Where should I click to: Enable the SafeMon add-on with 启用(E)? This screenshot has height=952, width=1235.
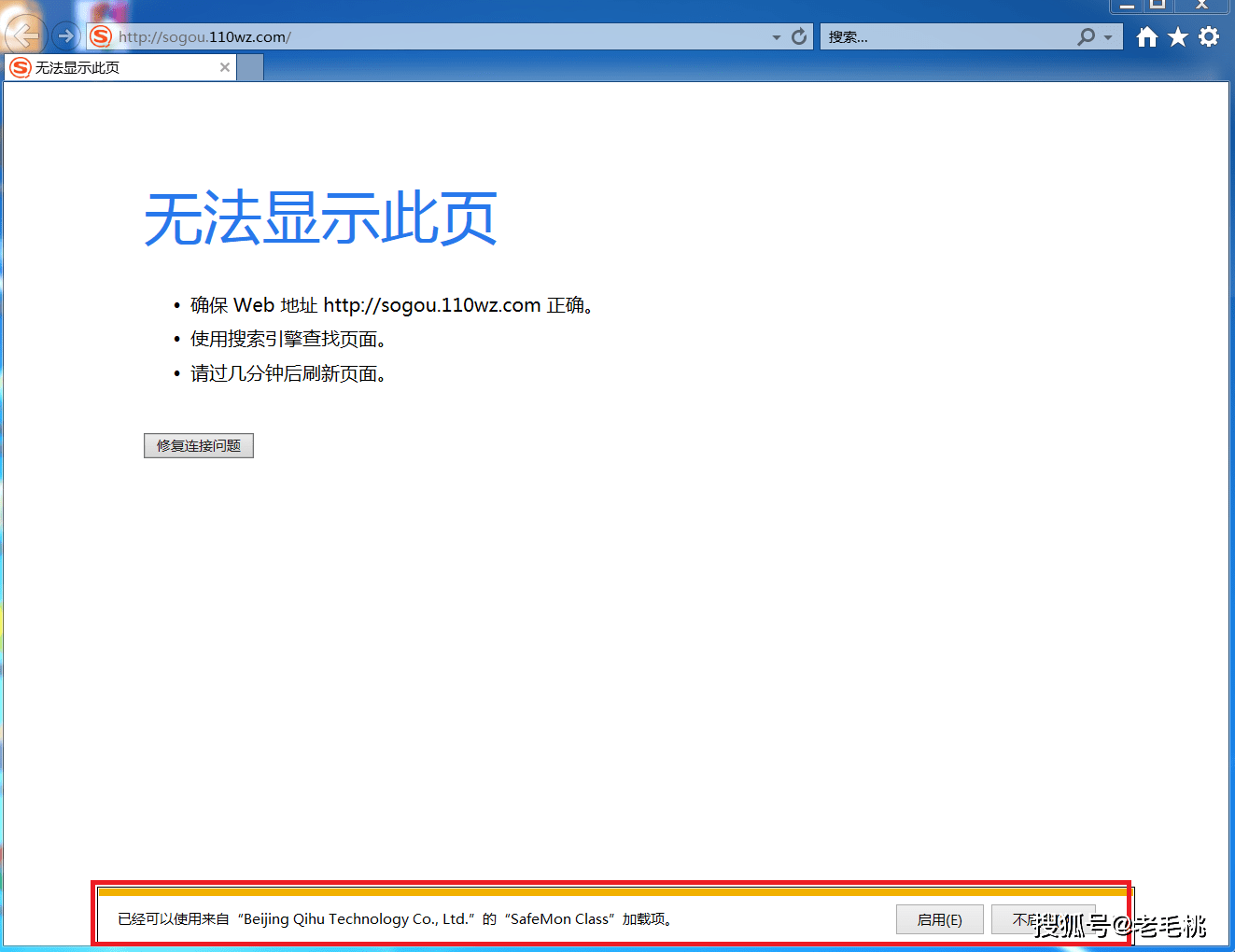939,919
